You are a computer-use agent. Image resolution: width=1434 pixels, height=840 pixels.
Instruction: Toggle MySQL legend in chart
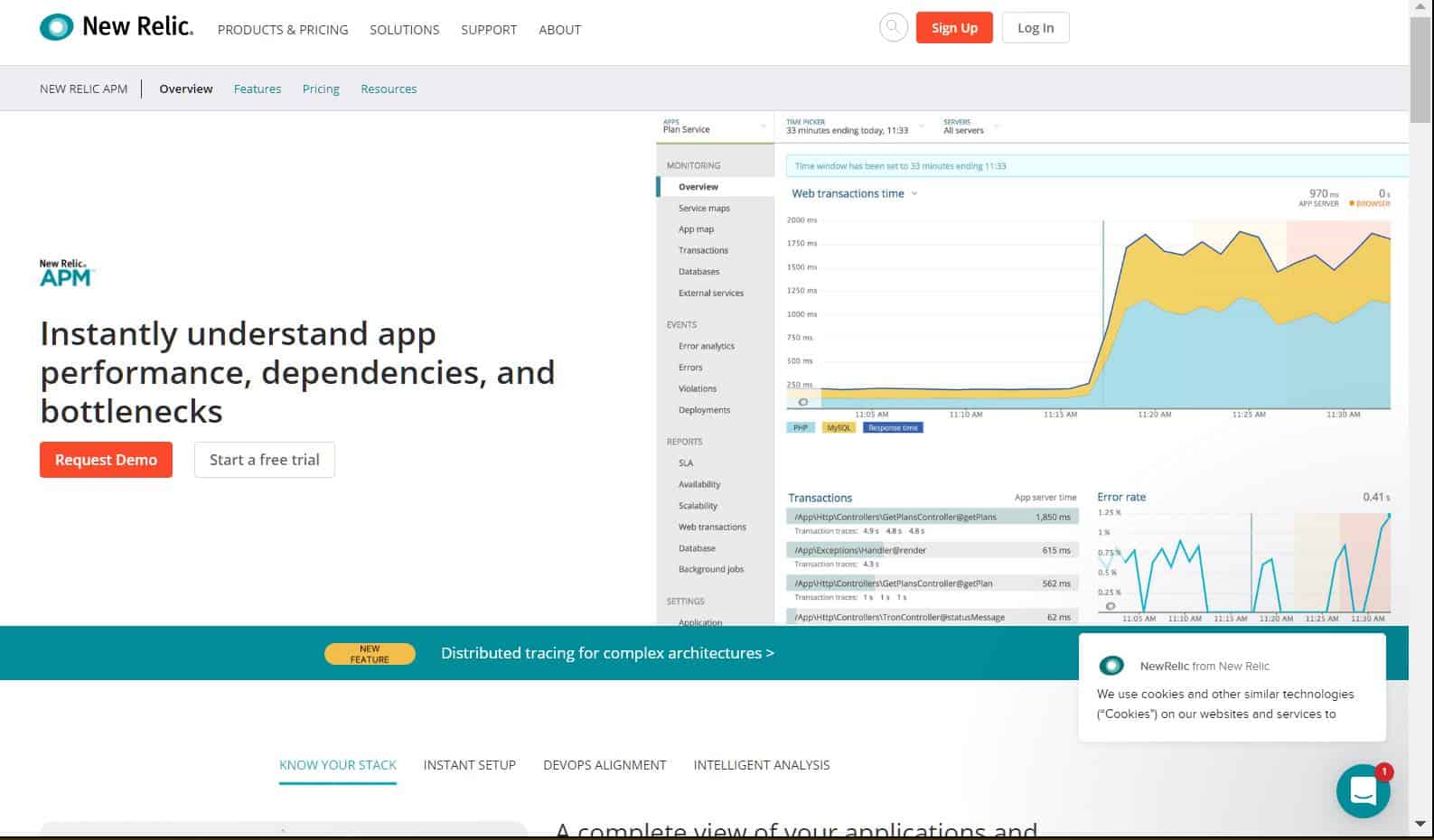tap(839, 427)
